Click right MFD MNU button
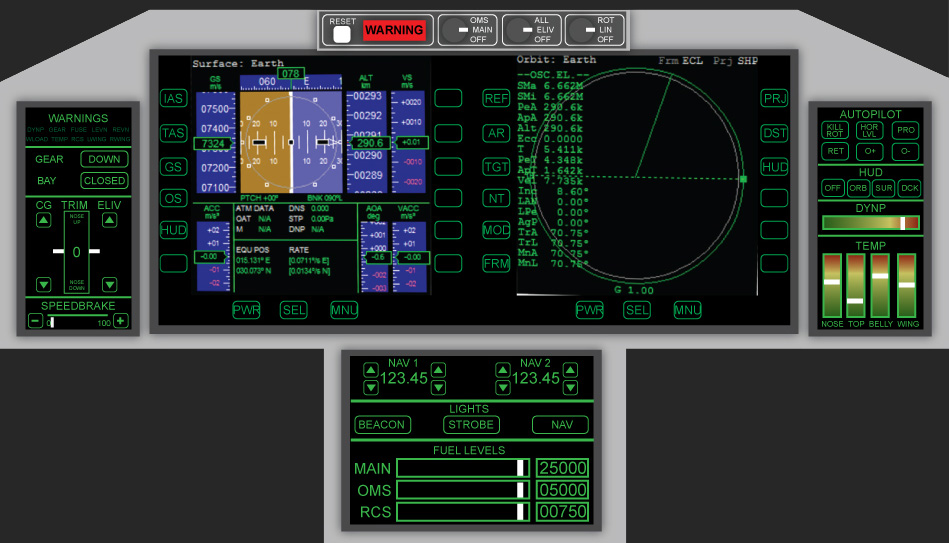949x543 pixels. click(688, 310)
